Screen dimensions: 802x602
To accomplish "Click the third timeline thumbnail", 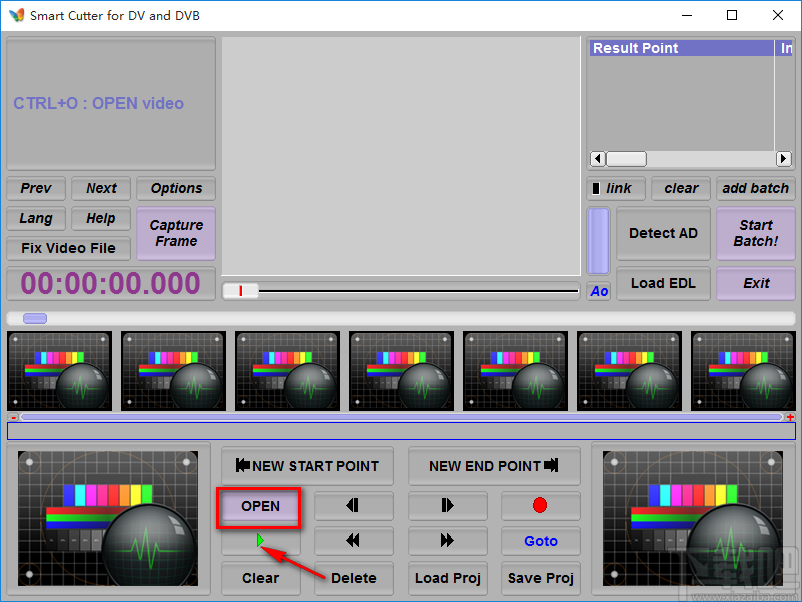I will click(x=287, y=371).
